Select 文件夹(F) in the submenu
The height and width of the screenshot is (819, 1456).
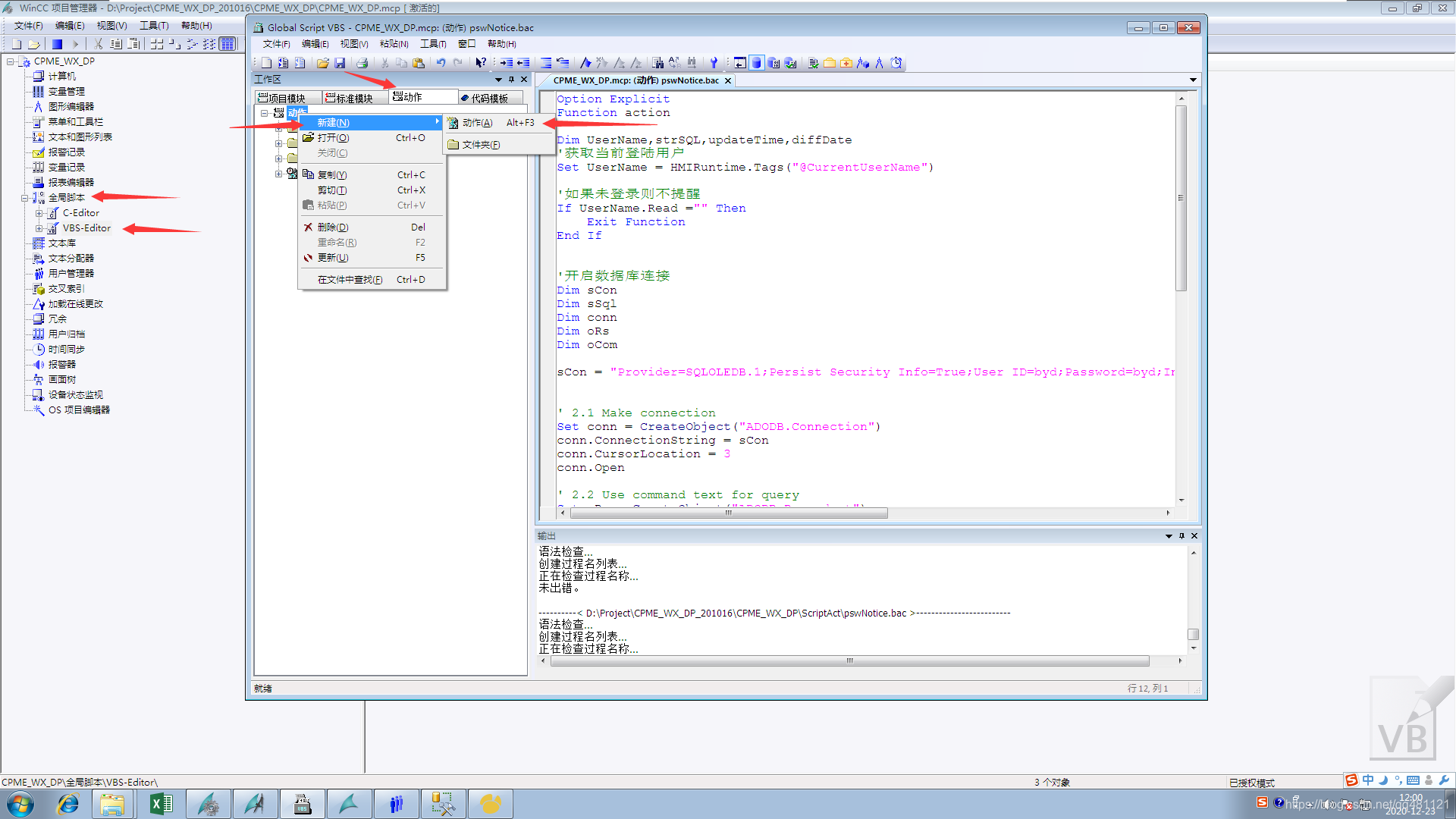coord(481,145)
